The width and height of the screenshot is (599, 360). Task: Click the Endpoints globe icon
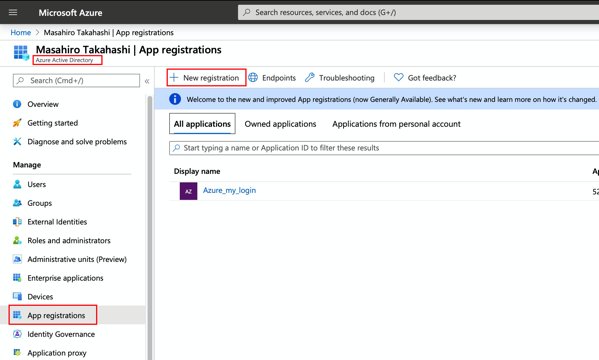[253, 78]
